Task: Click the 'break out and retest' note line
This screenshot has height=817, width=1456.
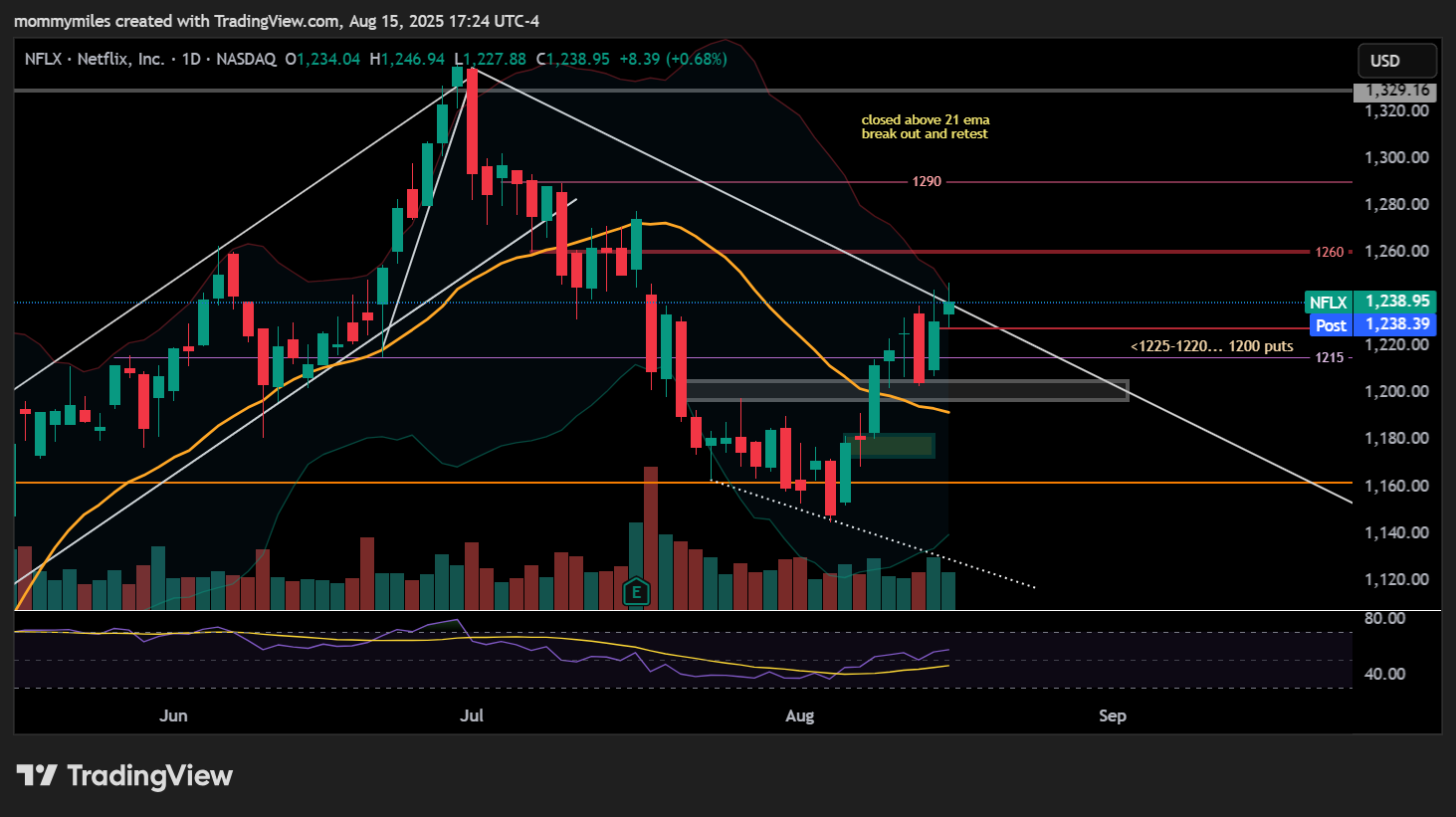Action: tap(925, 133)
